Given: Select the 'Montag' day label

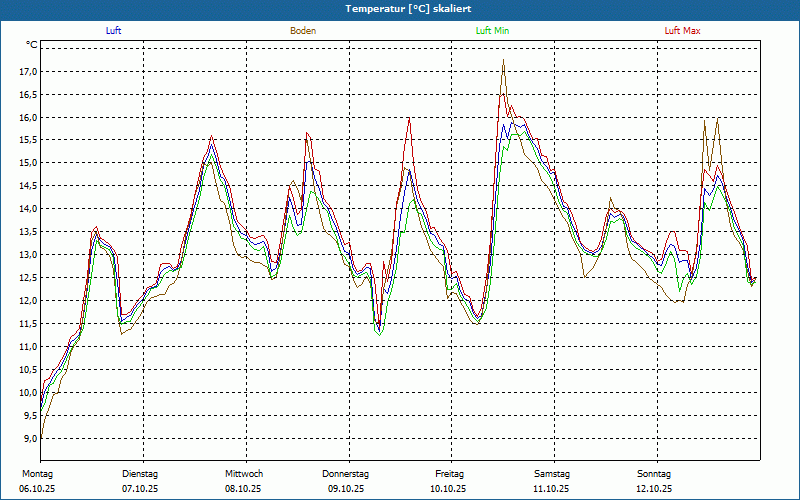Looking at the screenshot, I should pos(36,474).
